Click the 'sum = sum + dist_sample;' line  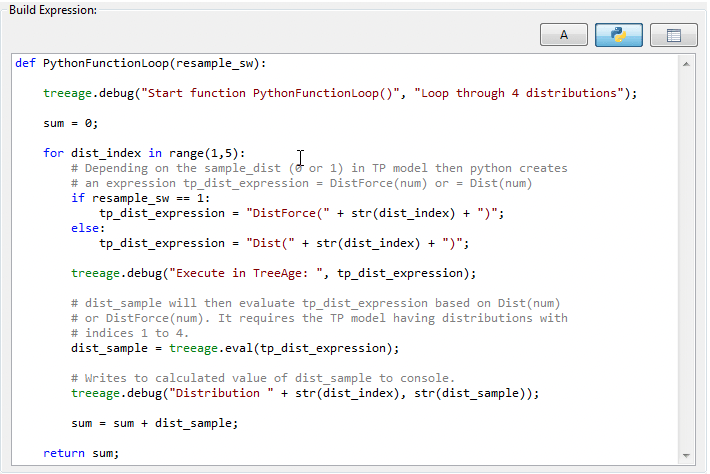pos(154,423)
